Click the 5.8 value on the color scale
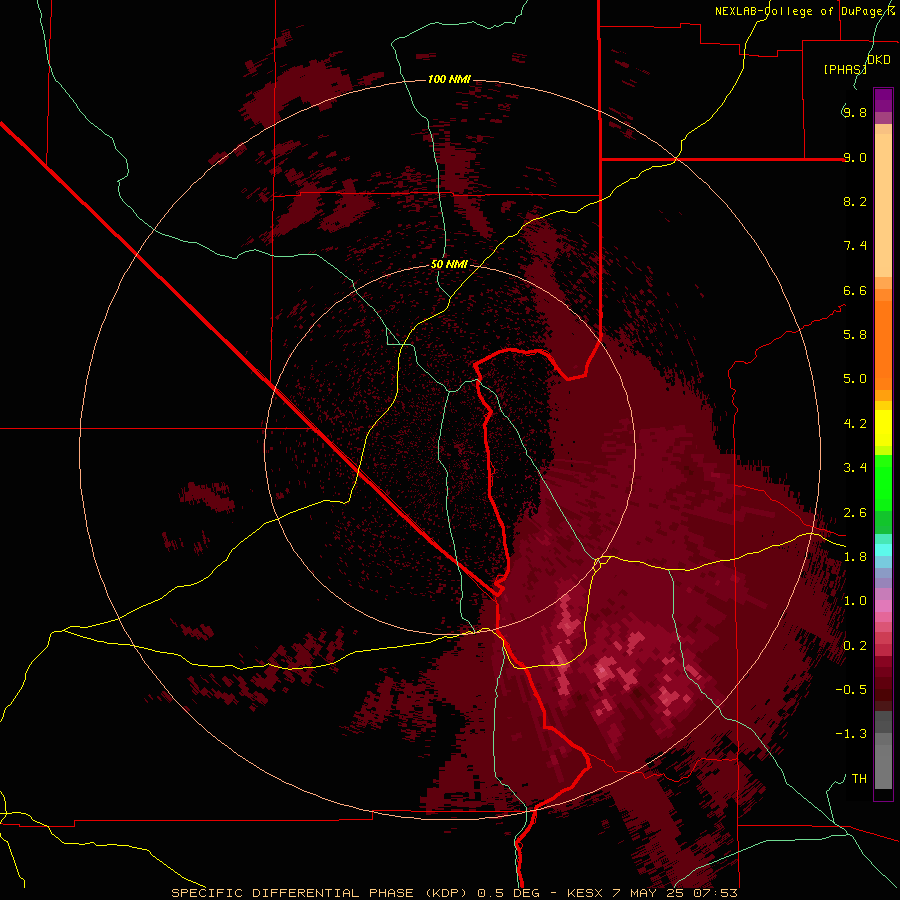The image size is (900, 900). (x=855, y=335)
